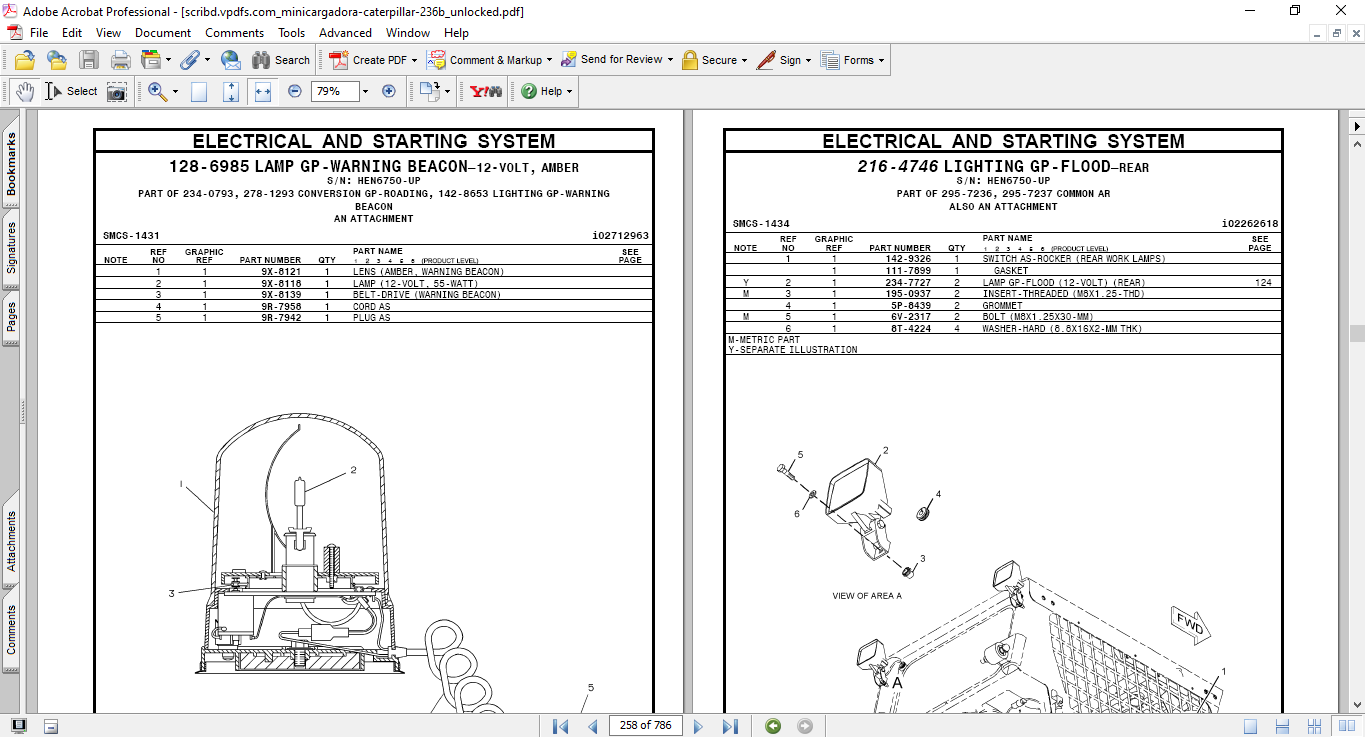Screen dimensions: 1365x737
Task: Click the Snapshot camera tool
Action: (x=117, y=91)
